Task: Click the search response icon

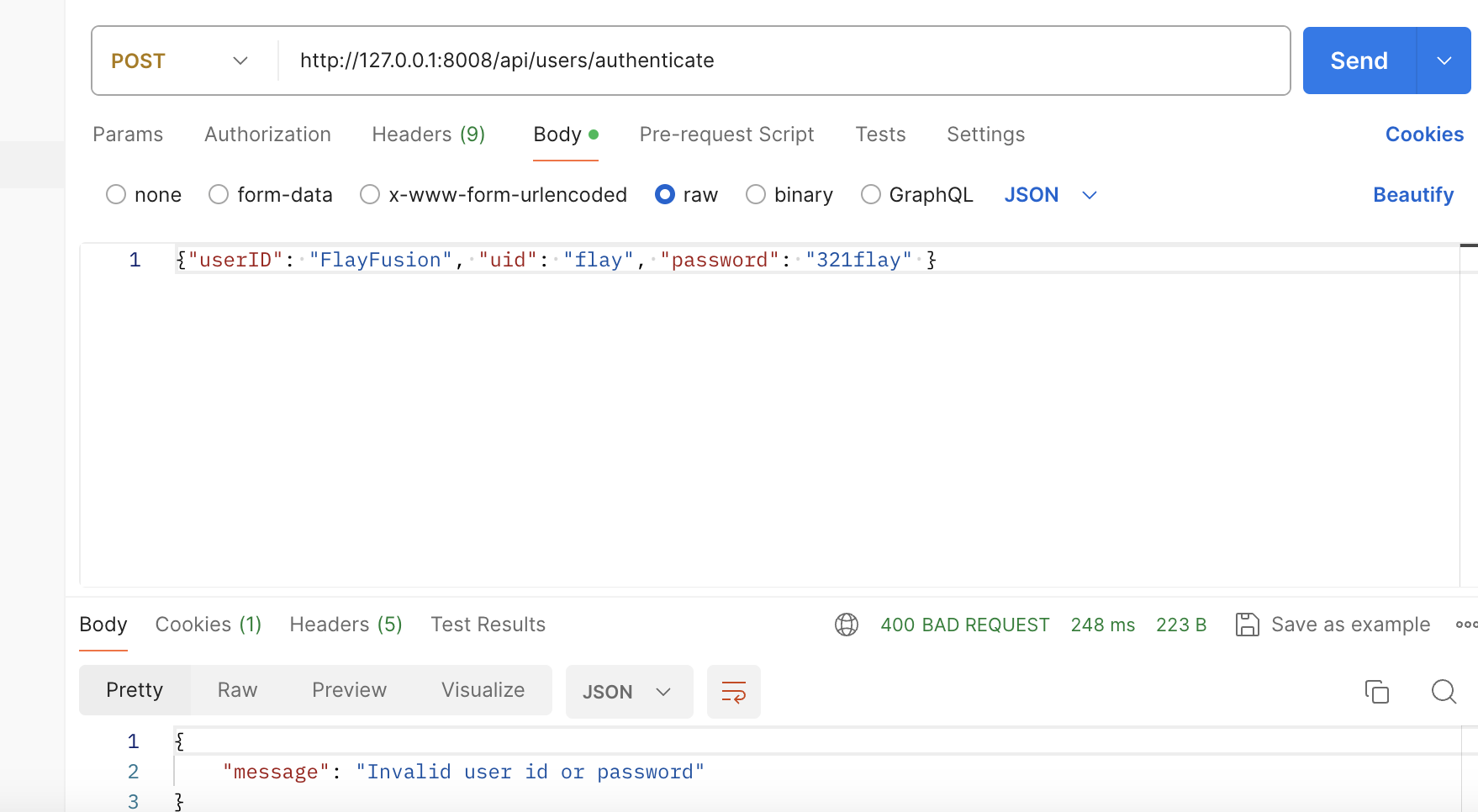Action: (x=1444, y=692)
